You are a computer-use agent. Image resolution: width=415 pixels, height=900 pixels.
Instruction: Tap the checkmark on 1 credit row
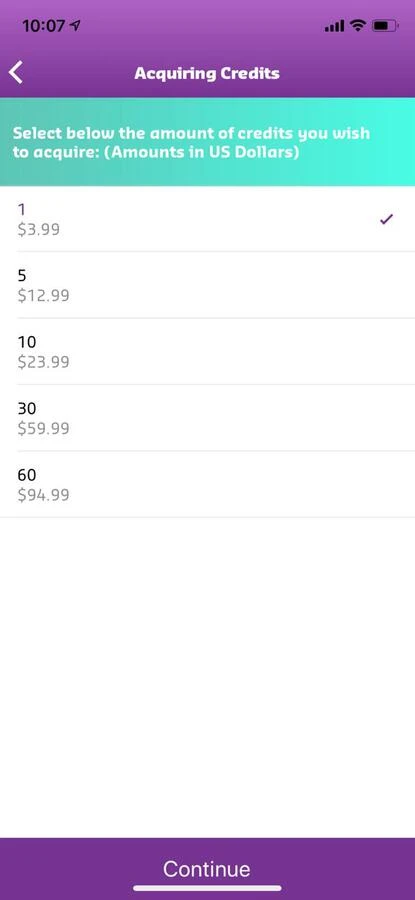click(x=387, y=219)
